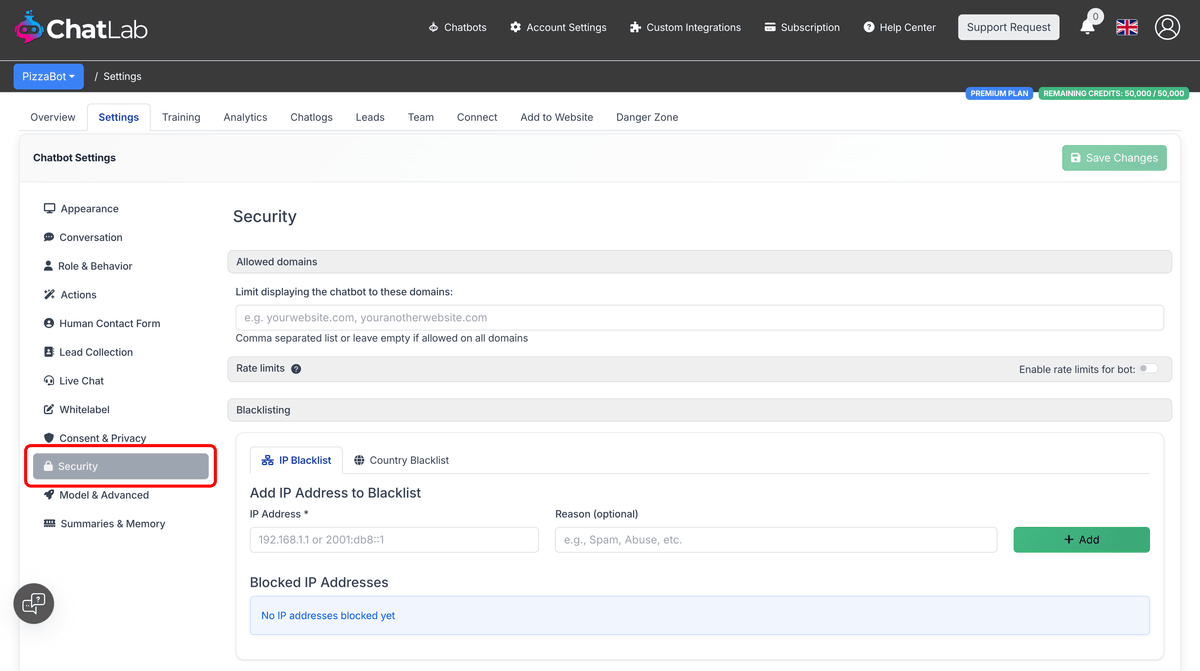Open the PizzaBot chatbot selector

click(x=48, y=76)
